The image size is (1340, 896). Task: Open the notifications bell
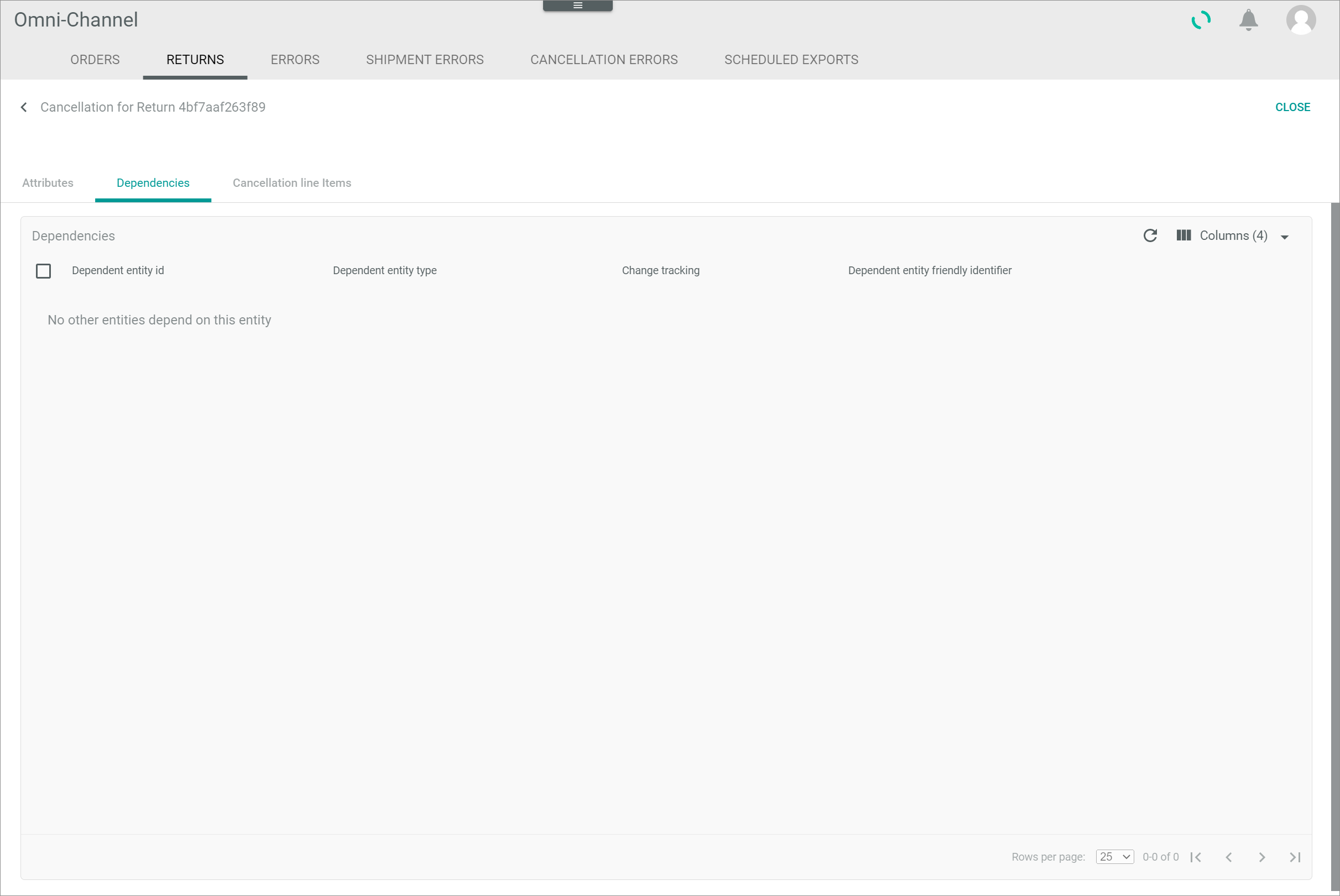[1249, 20]
